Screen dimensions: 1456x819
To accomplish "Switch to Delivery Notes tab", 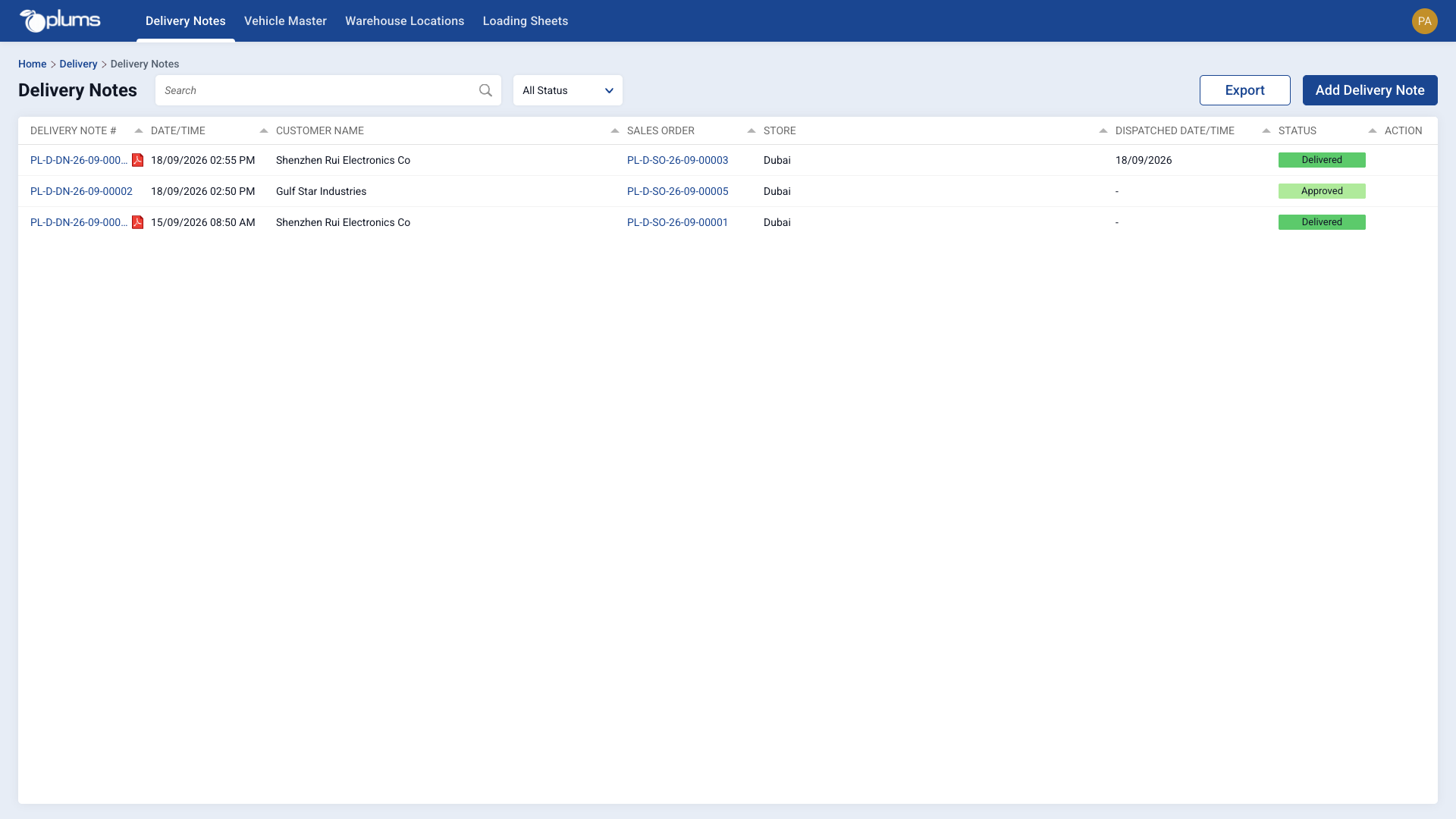I will (186, 21).
